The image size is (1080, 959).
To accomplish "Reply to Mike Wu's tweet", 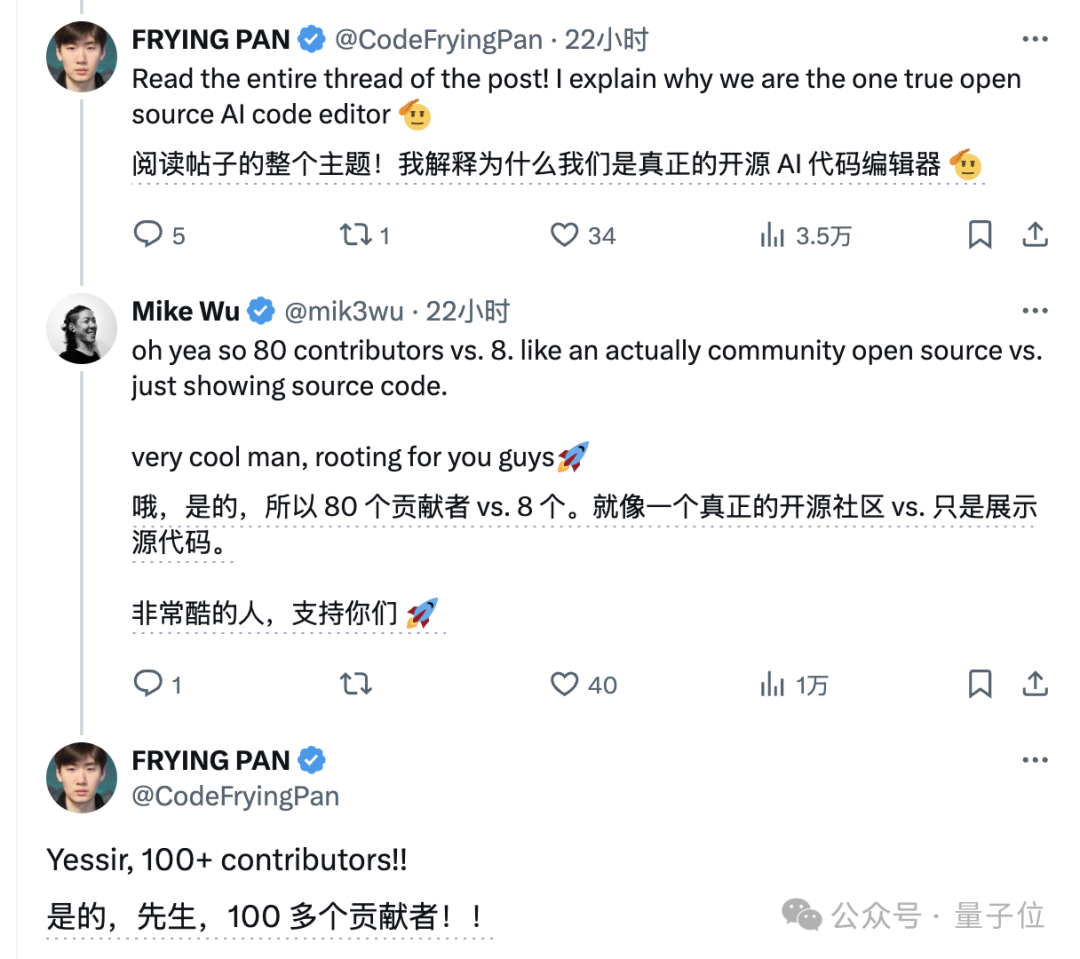I will tap(157, 683).
